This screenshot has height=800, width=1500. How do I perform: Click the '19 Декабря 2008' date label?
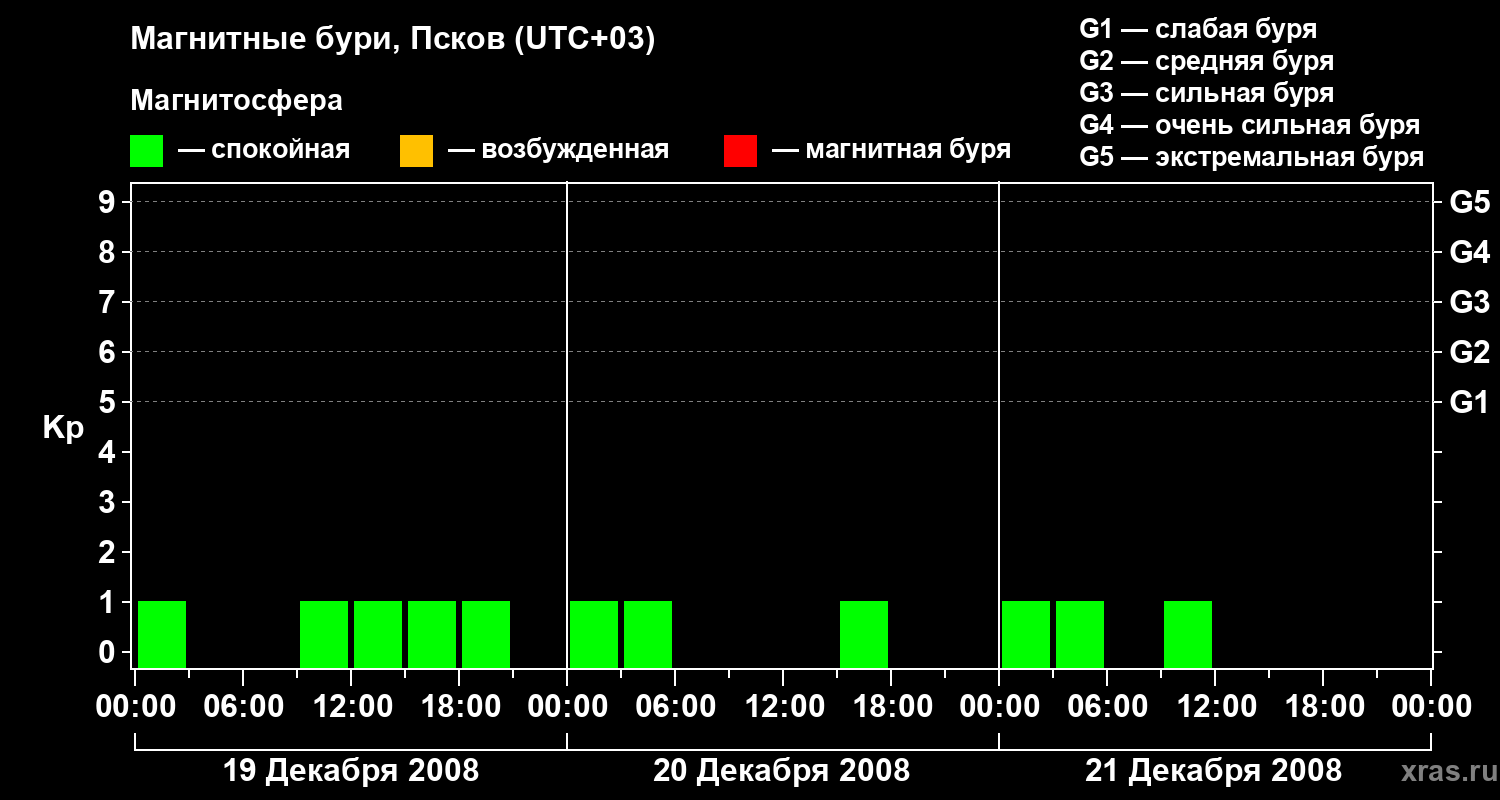350,771
